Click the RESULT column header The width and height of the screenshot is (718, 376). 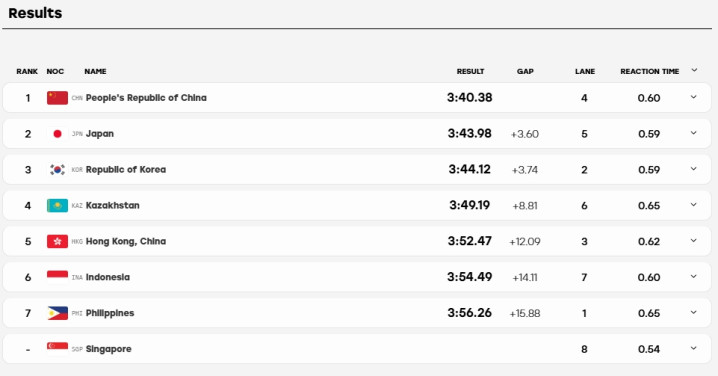click(x=470, y=71)
